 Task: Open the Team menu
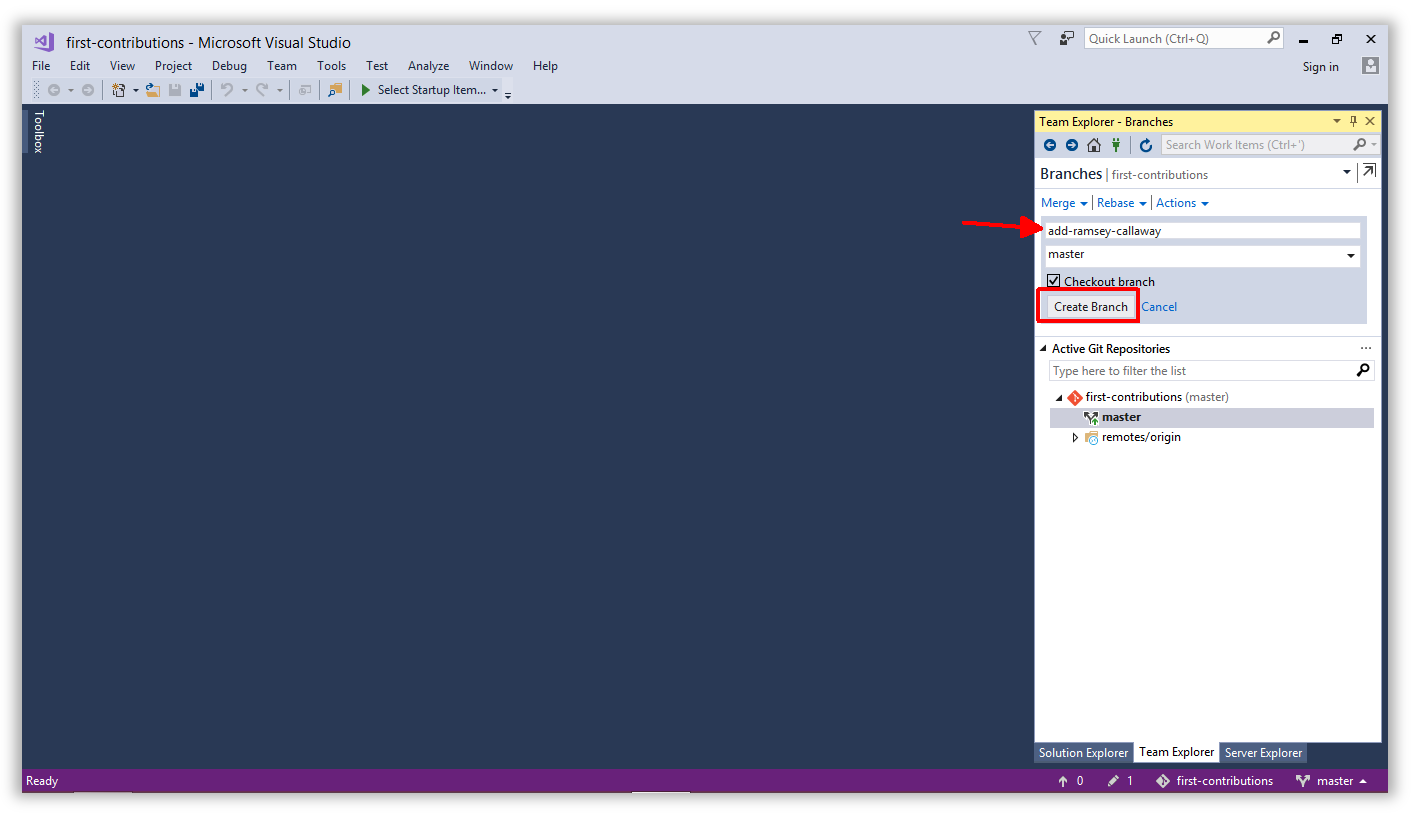(281, 65)
